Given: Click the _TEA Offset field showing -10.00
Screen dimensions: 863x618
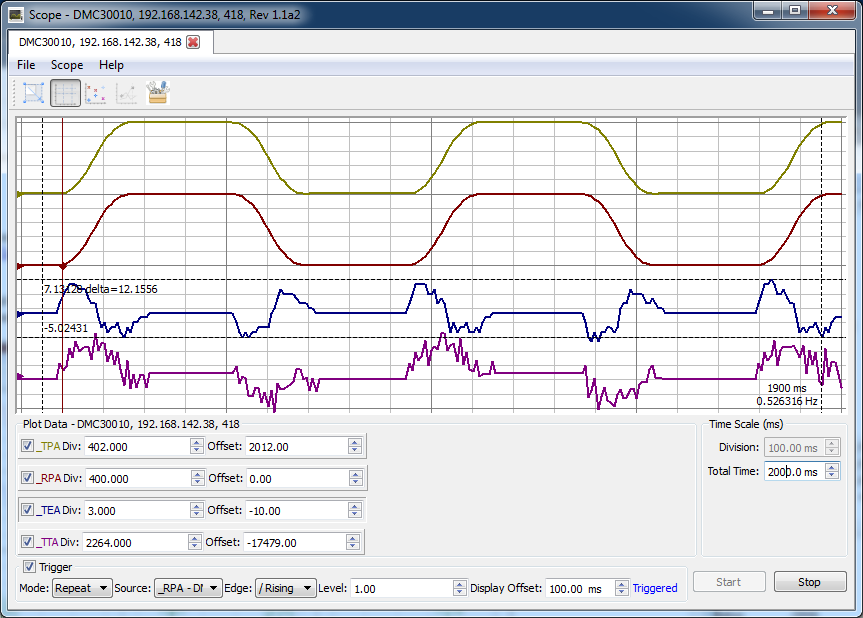Looking at the screenshot, I should (297, 510).
